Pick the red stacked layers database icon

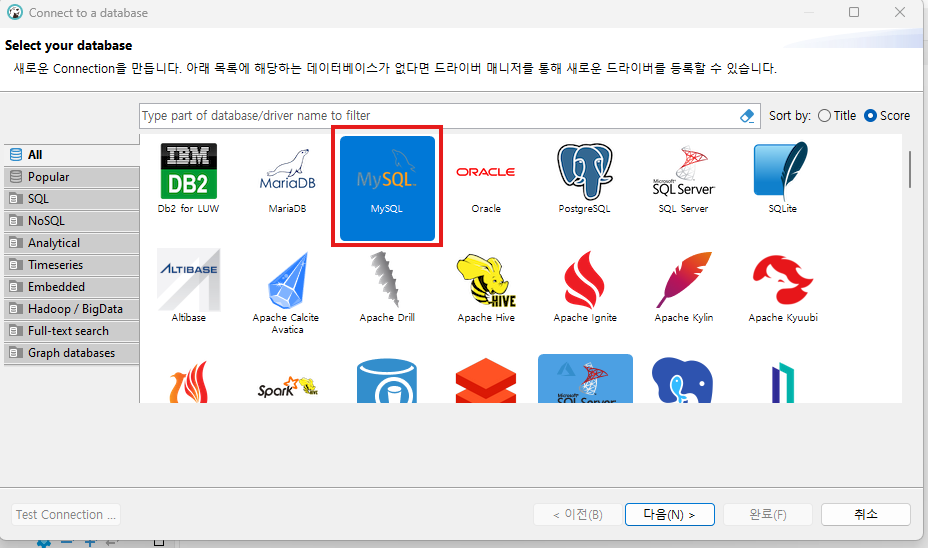486,380
